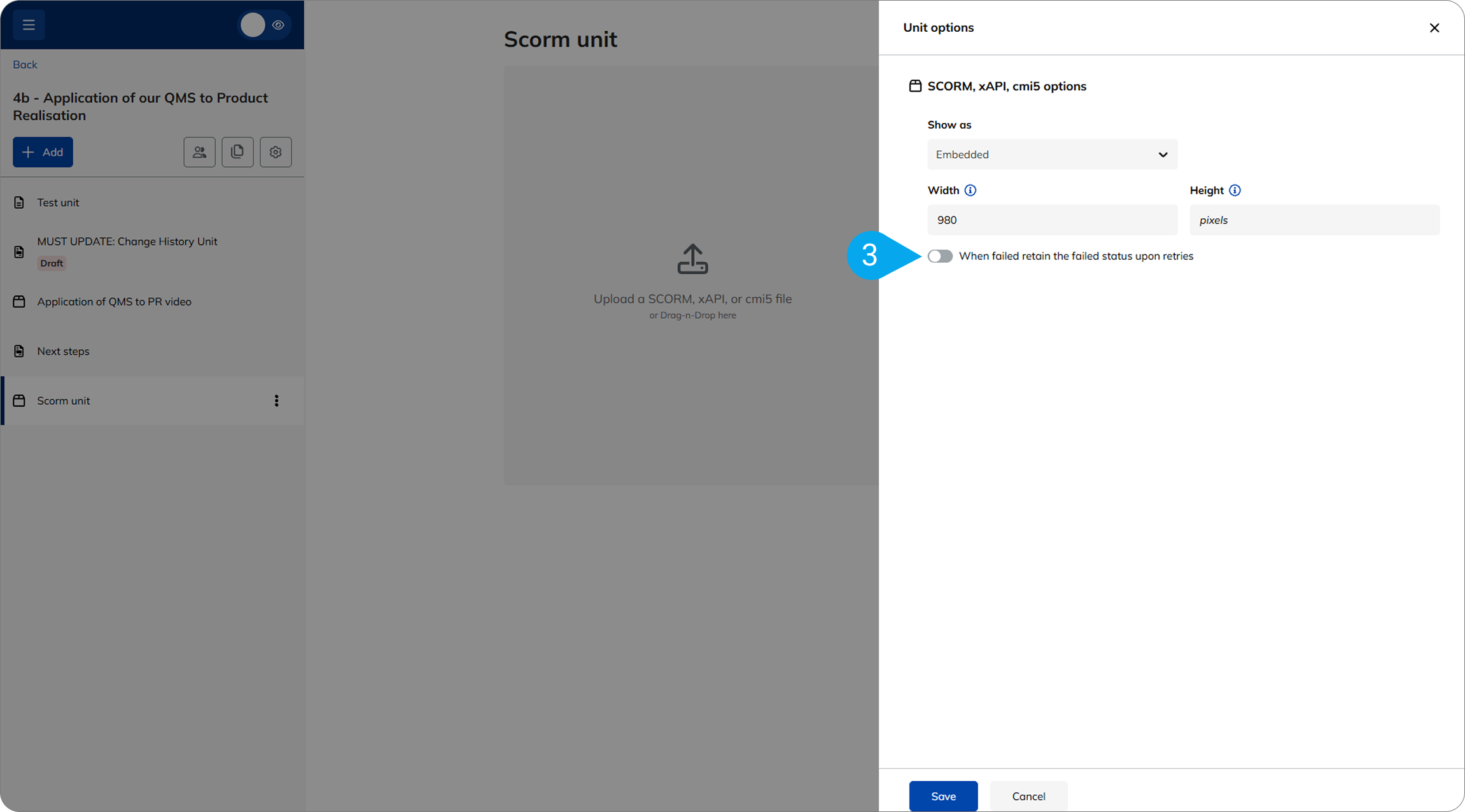1465x812 pixels.
Task: Open MUST UPDATE: Change History Unit
Action: [127, 241]
